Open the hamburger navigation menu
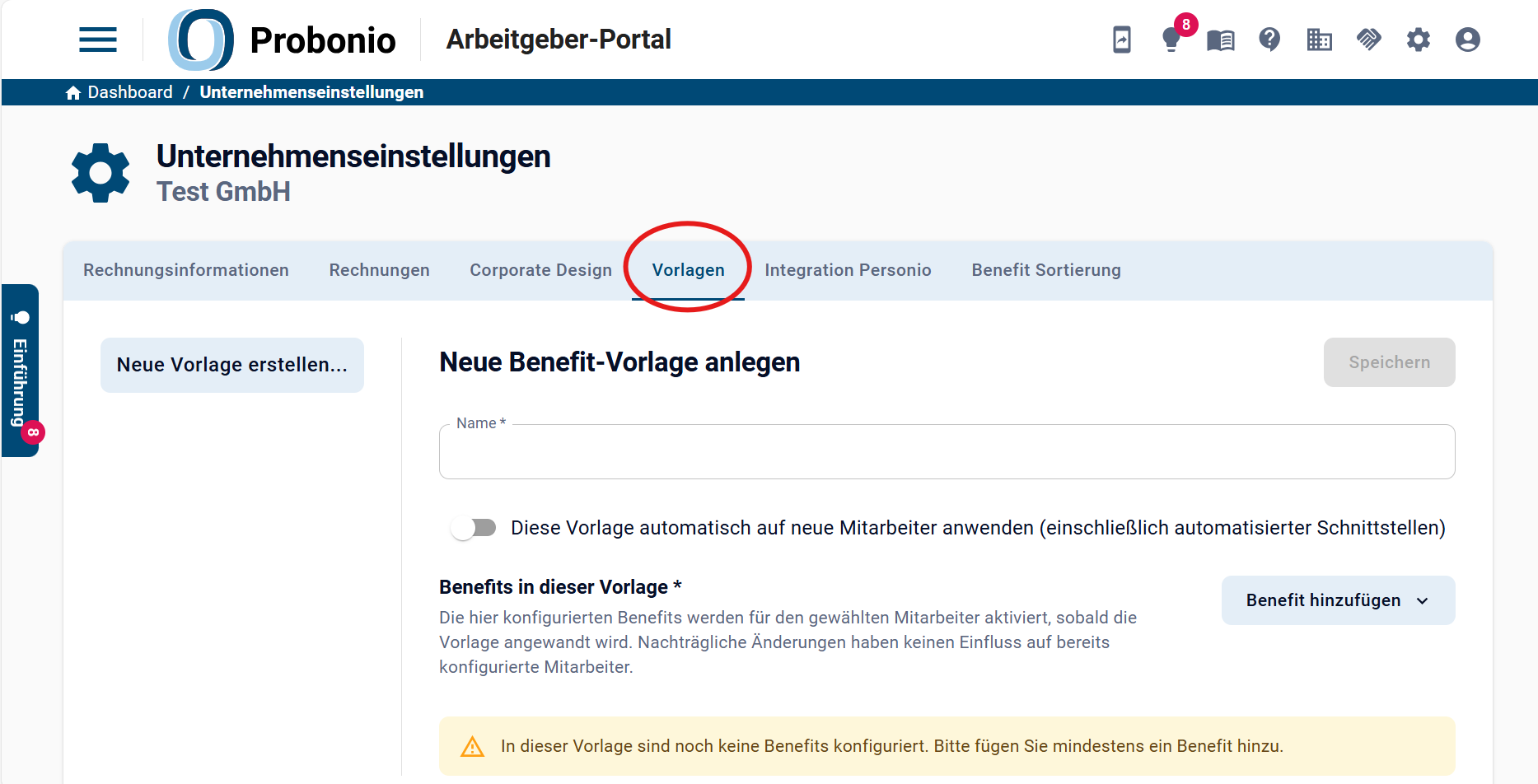 98,40
